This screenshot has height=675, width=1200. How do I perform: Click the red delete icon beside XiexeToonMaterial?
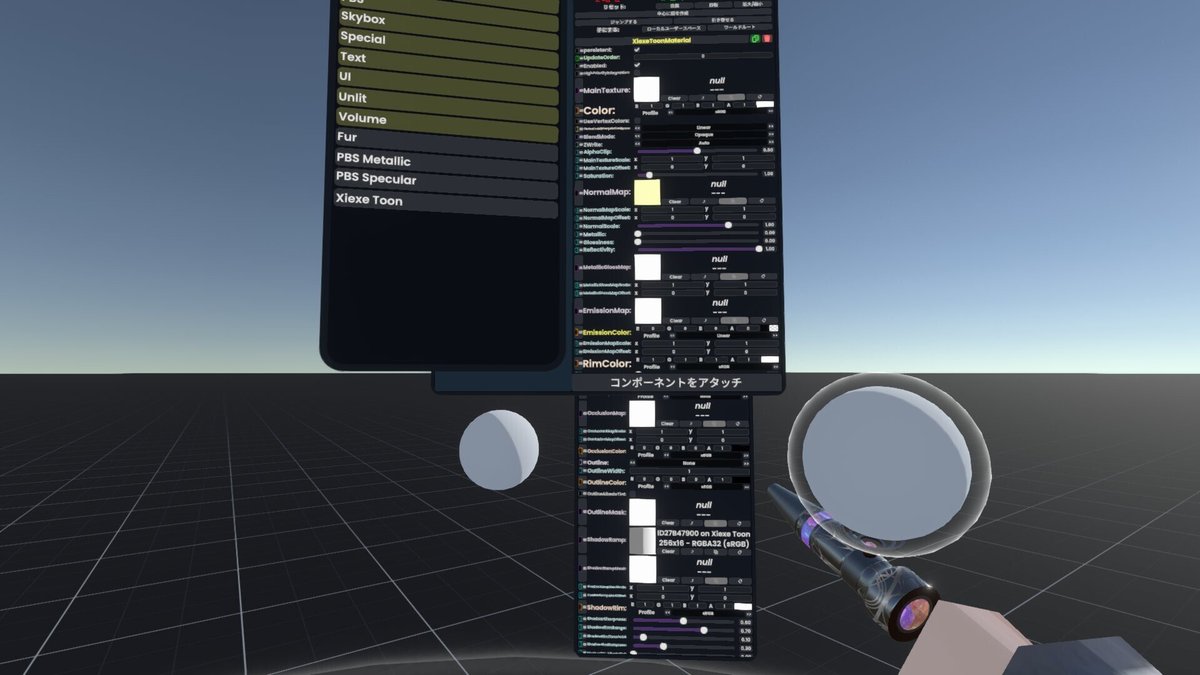766,39
